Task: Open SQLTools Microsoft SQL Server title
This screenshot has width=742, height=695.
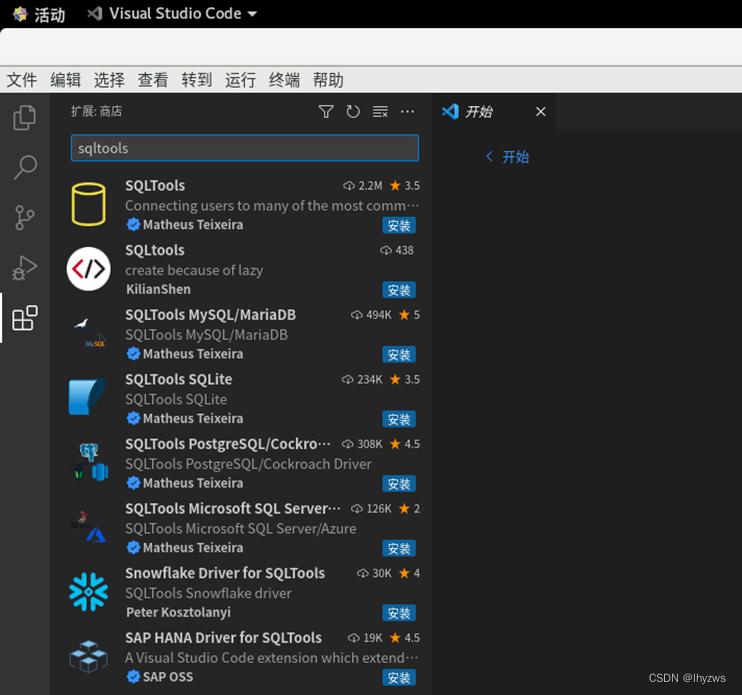Action: (232, 508)
